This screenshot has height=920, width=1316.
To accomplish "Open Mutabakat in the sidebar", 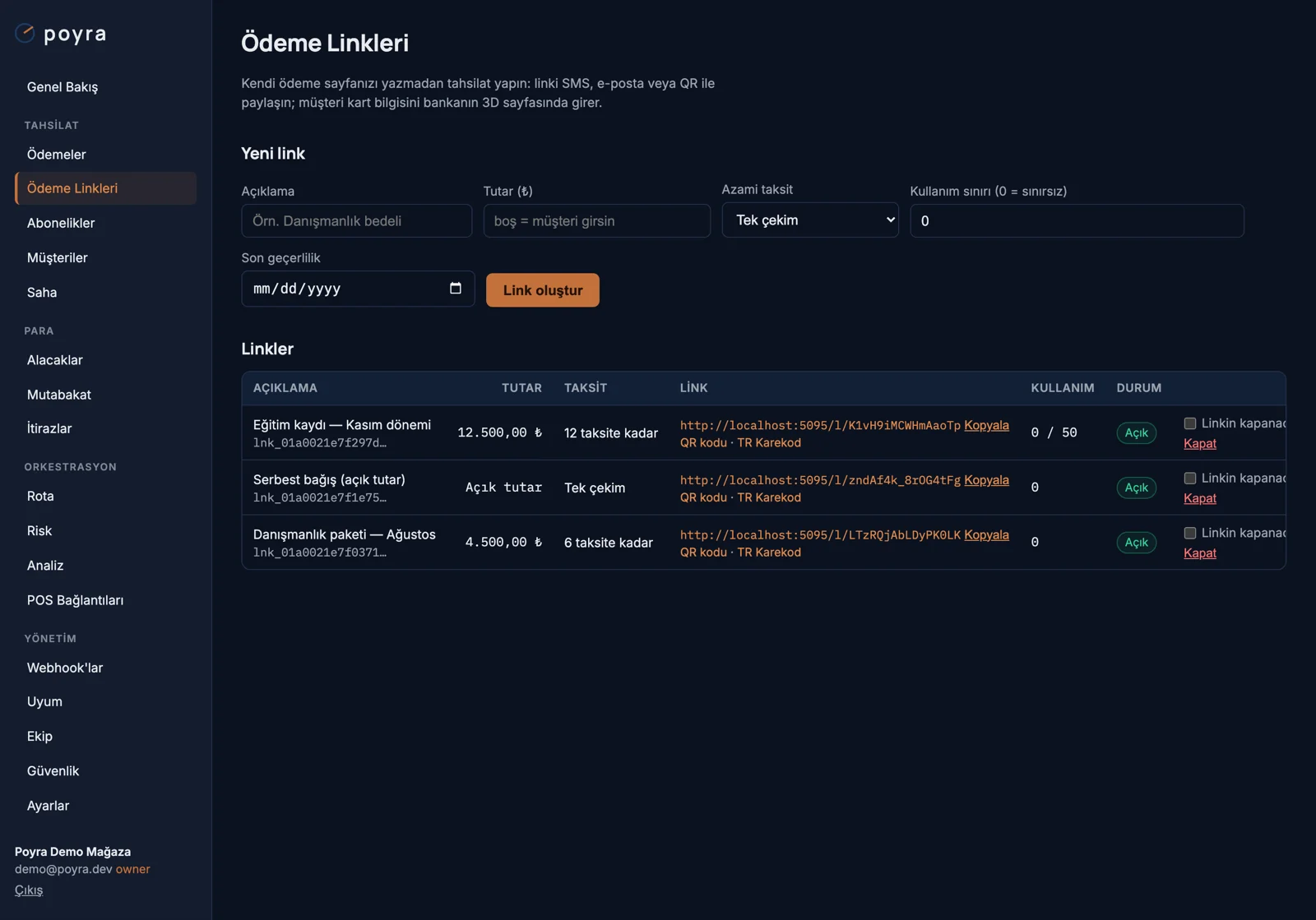I will point(59,395).
